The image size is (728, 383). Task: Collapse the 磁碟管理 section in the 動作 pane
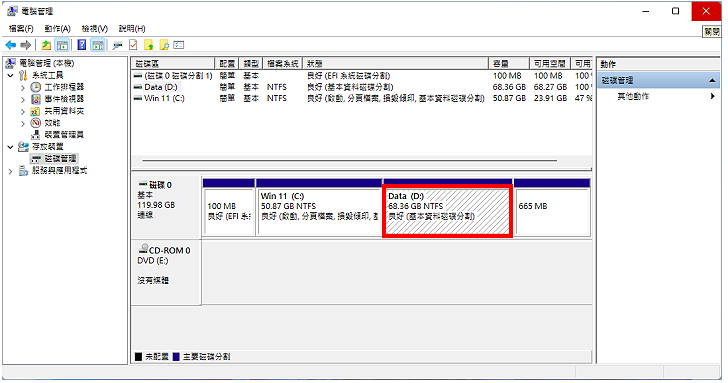tap(712, 80)
